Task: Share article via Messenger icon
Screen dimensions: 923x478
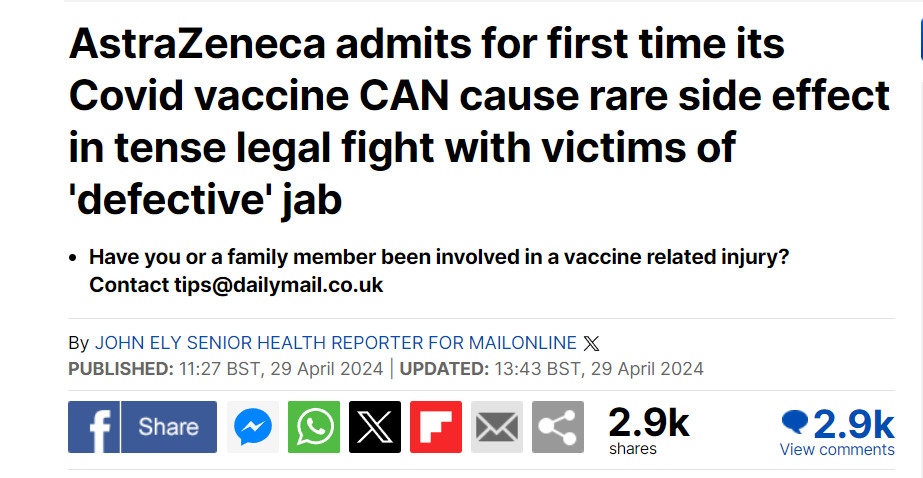Action: (x=253, y=427)
